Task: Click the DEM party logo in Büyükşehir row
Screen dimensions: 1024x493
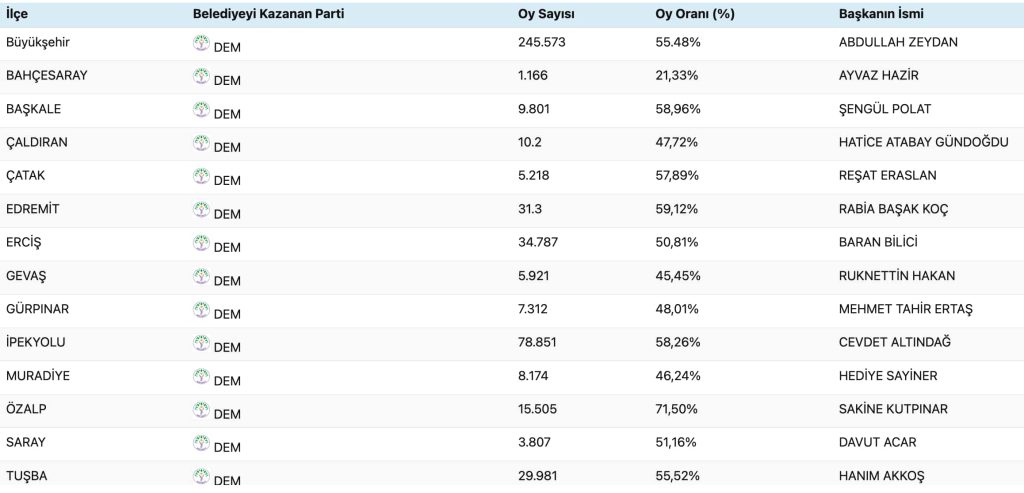Action: pyautogui.click(x=201, y=43)
